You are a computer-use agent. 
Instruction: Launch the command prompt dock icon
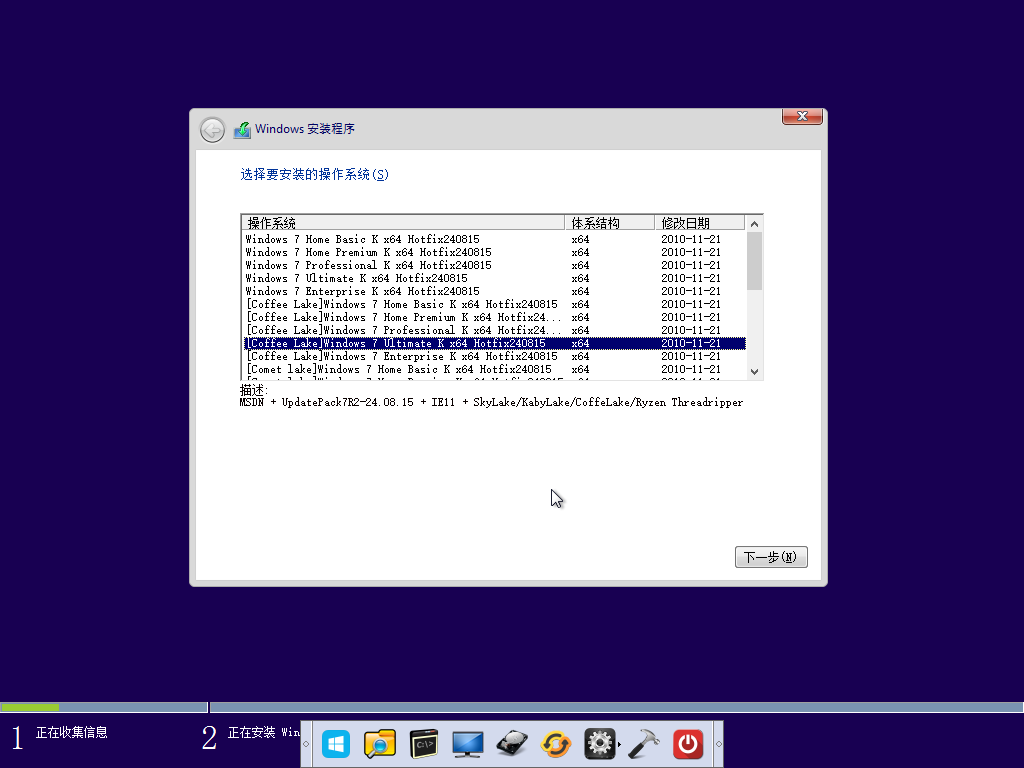click(423, 744)
